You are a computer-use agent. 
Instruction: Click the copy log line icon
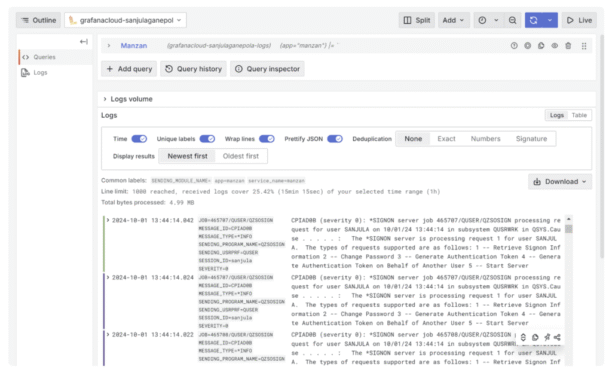[535, 337]
